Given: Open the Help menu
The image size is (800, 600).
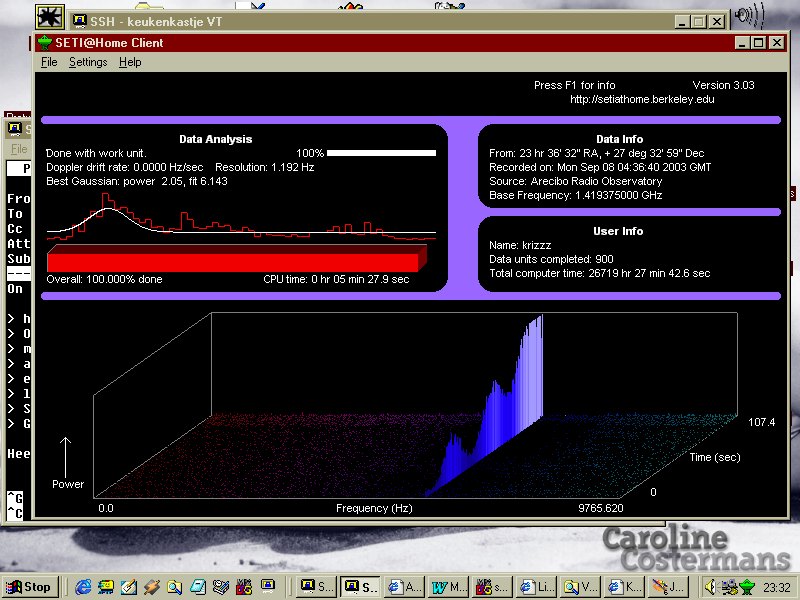Looking at the screenshot, I should click(x=130, y=62).
